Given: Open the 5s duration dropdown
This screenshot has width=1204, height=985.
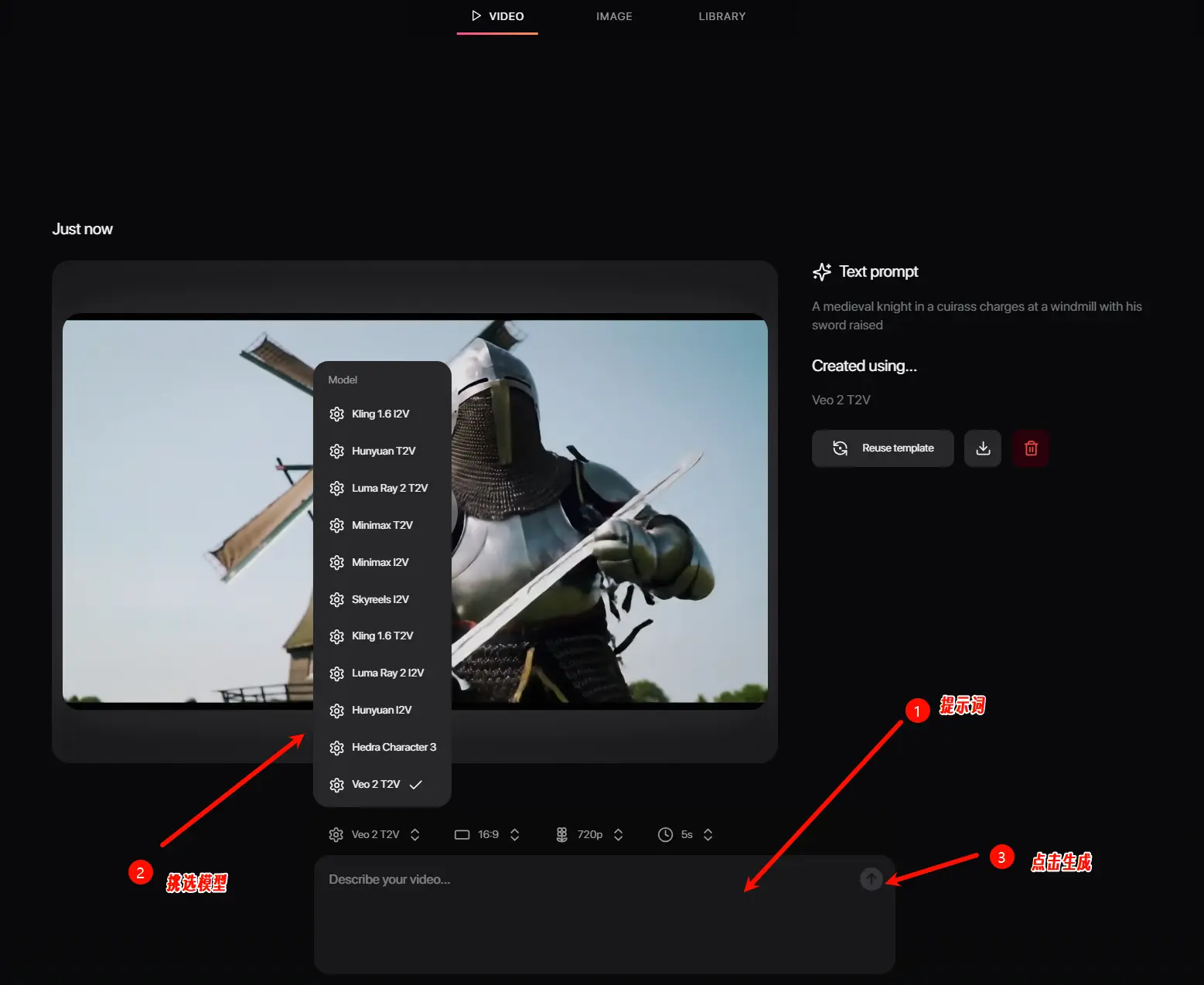Looking at the screenshot, I should [x=687, y=835].
